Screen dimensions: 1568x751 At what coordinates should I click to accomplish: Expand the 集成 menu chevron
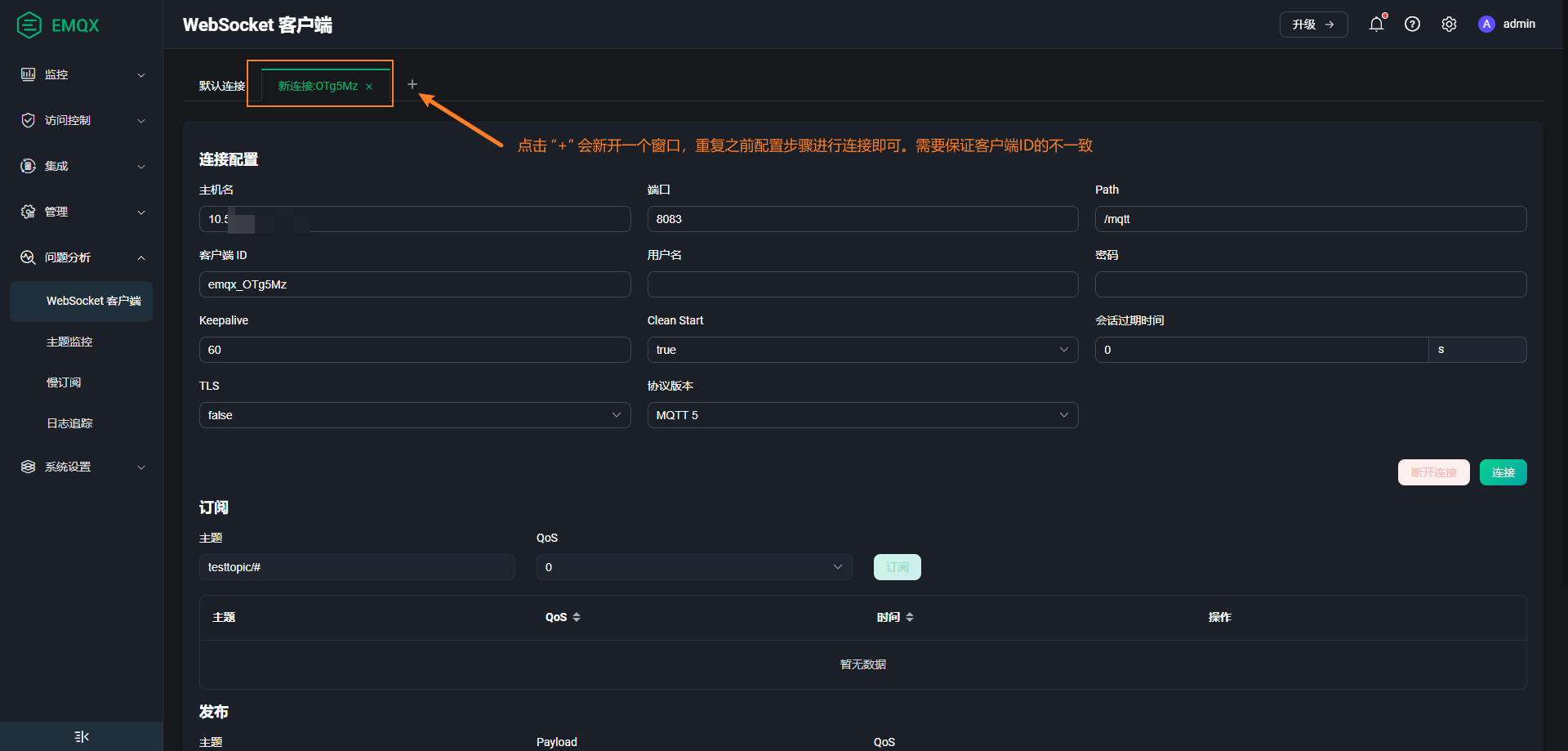click(141, 167)
